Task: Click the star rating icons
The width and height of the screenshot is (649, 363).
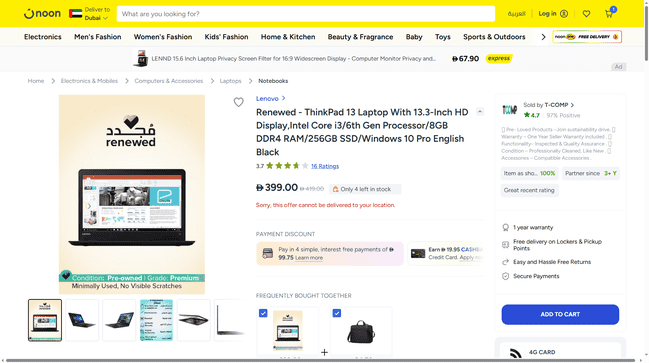Action: (287, 166)
